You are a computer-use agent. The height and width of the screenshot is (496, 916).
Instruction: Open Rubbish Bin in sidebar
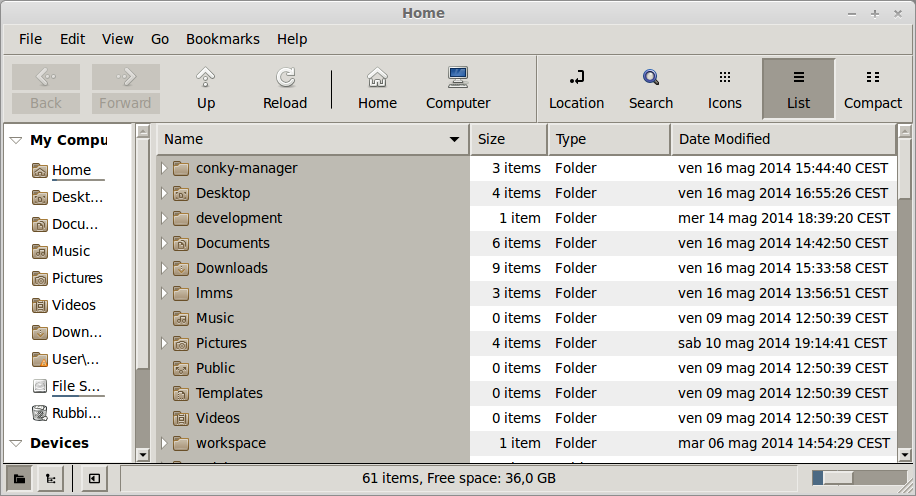pyautogui.click(x=67, y=413)
